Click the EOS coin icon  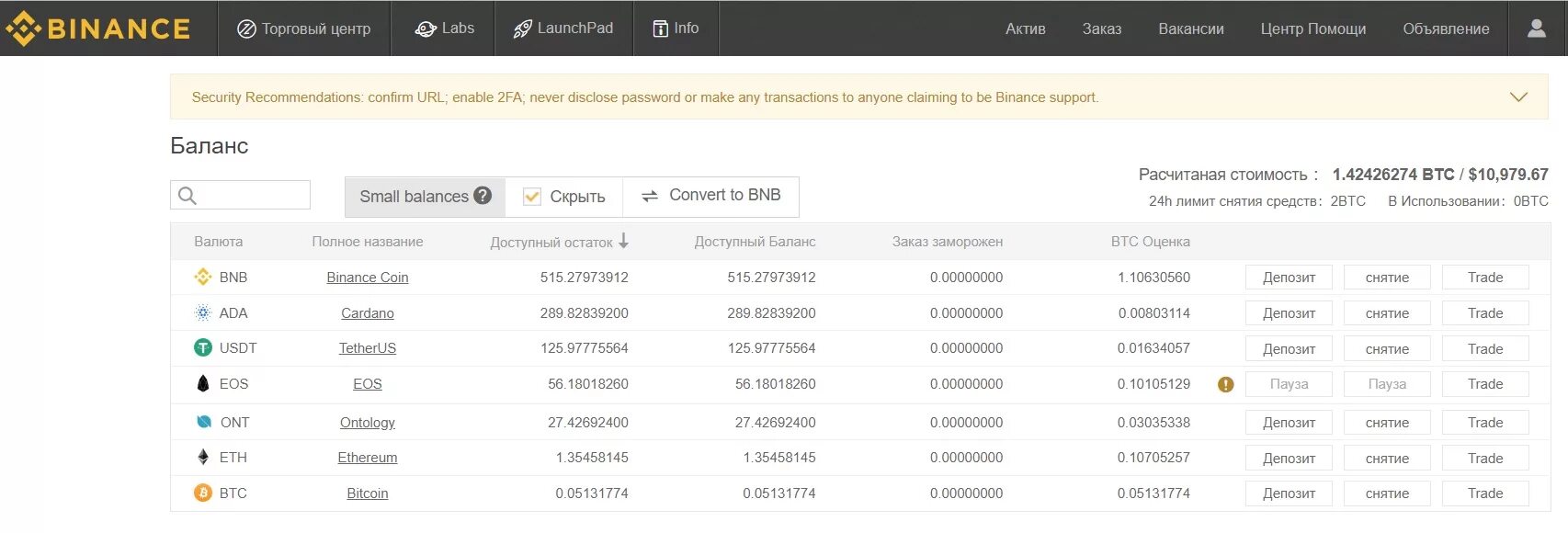[203, 383]
